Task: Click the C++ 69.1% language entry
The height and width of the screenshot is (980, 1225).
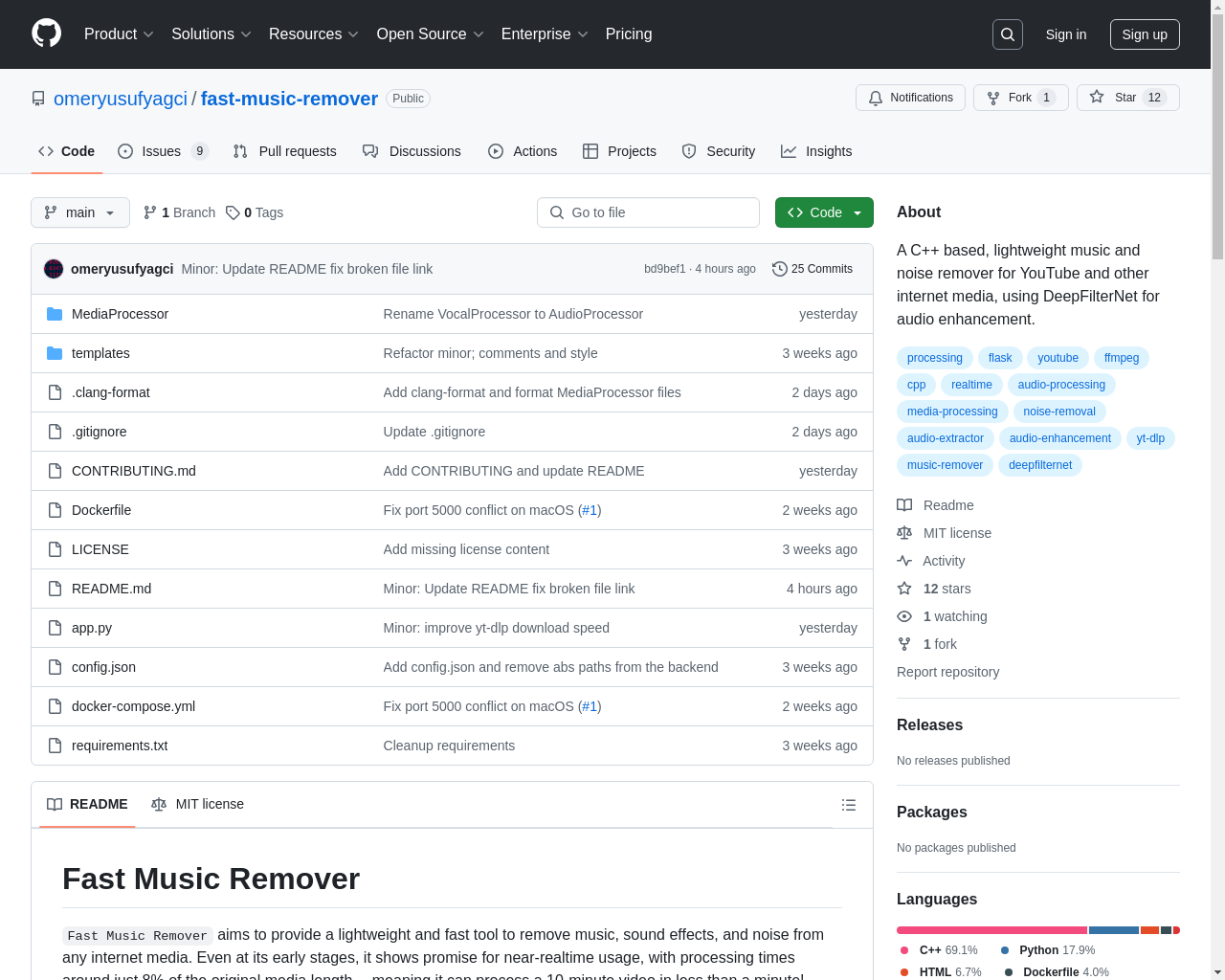Action: pyautogui.click(x=939, y=950)
